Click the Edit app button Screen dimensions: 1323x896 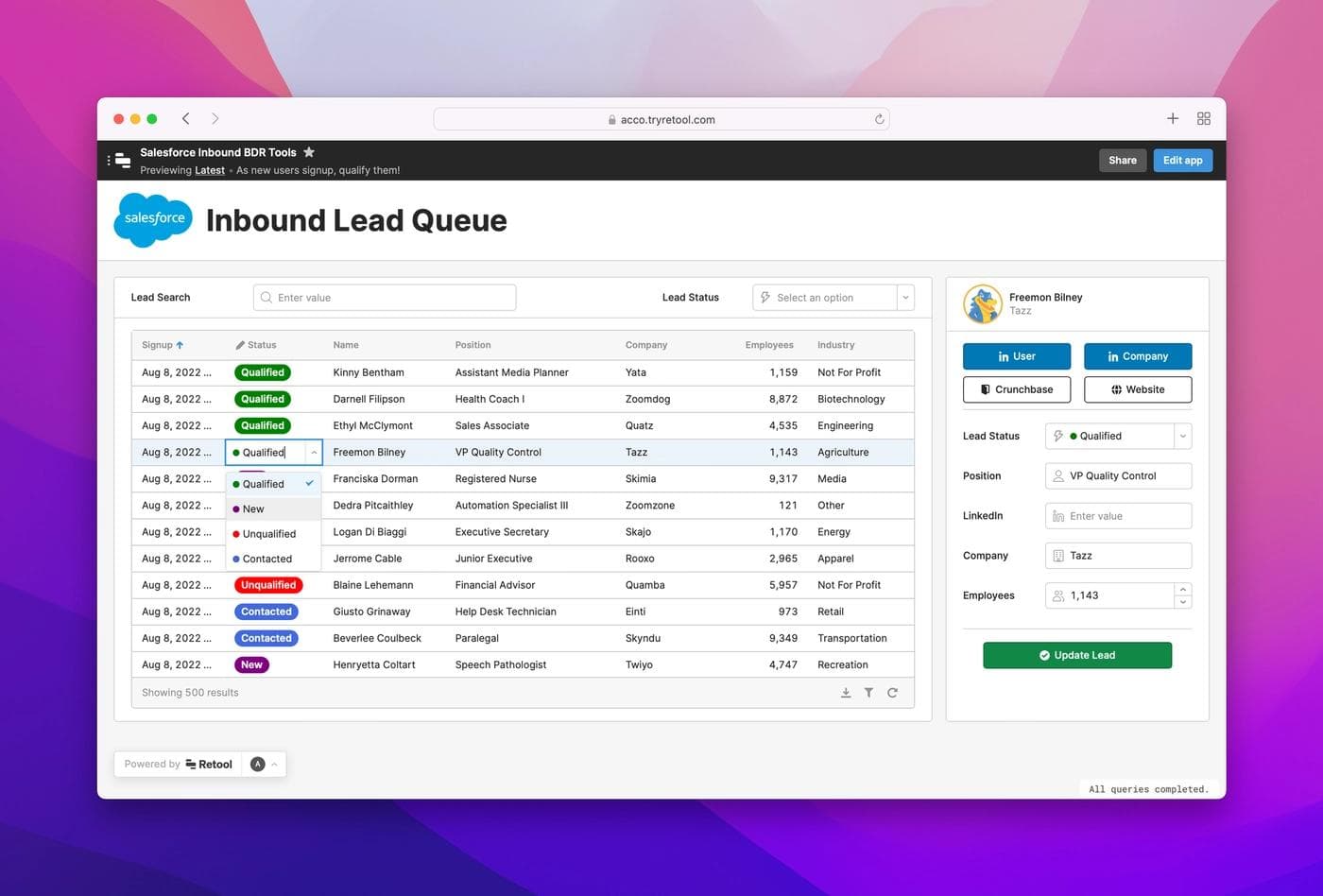[1182, 161]
